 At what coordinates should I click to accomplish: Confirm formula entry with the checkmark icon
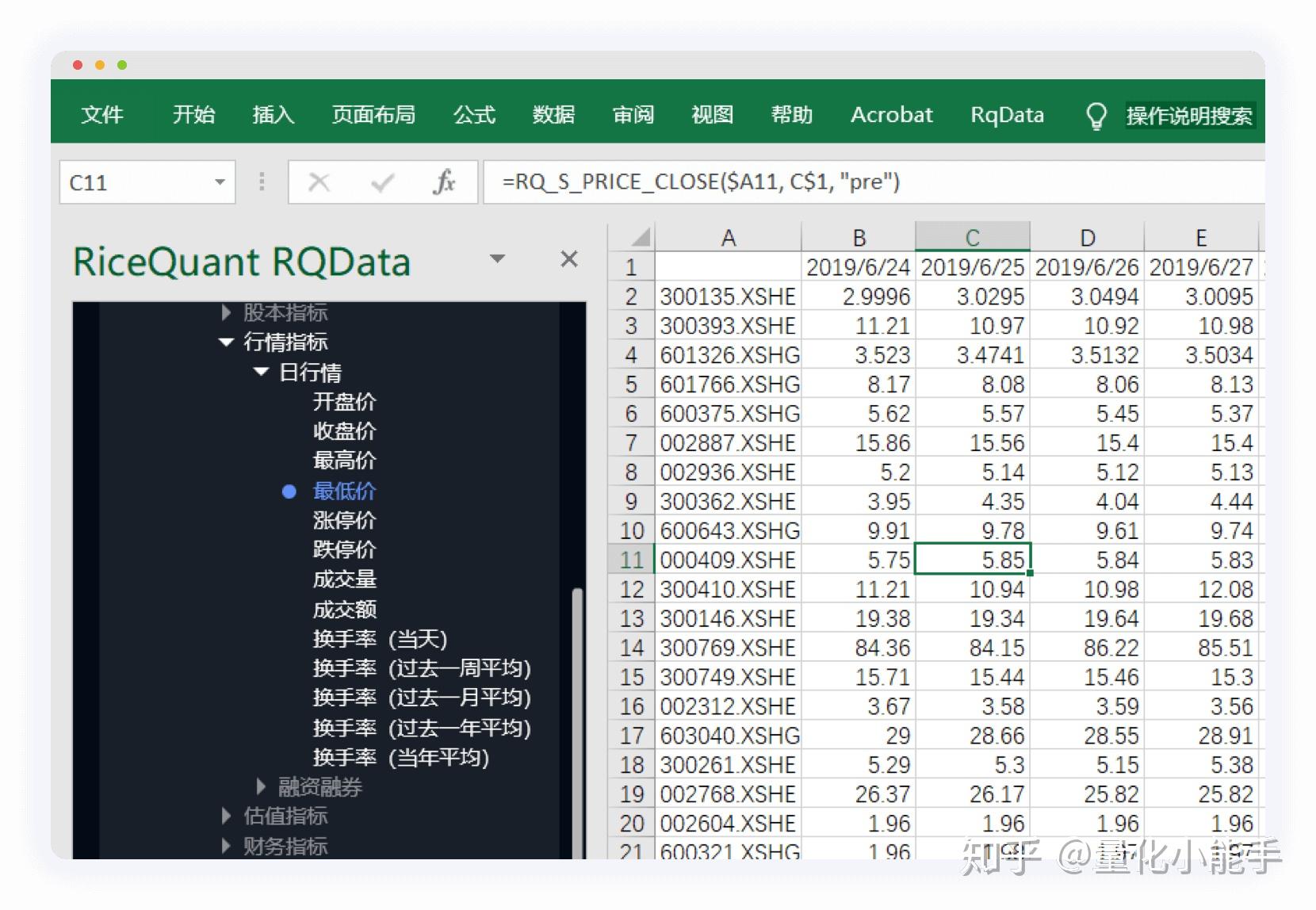point(383,182)
